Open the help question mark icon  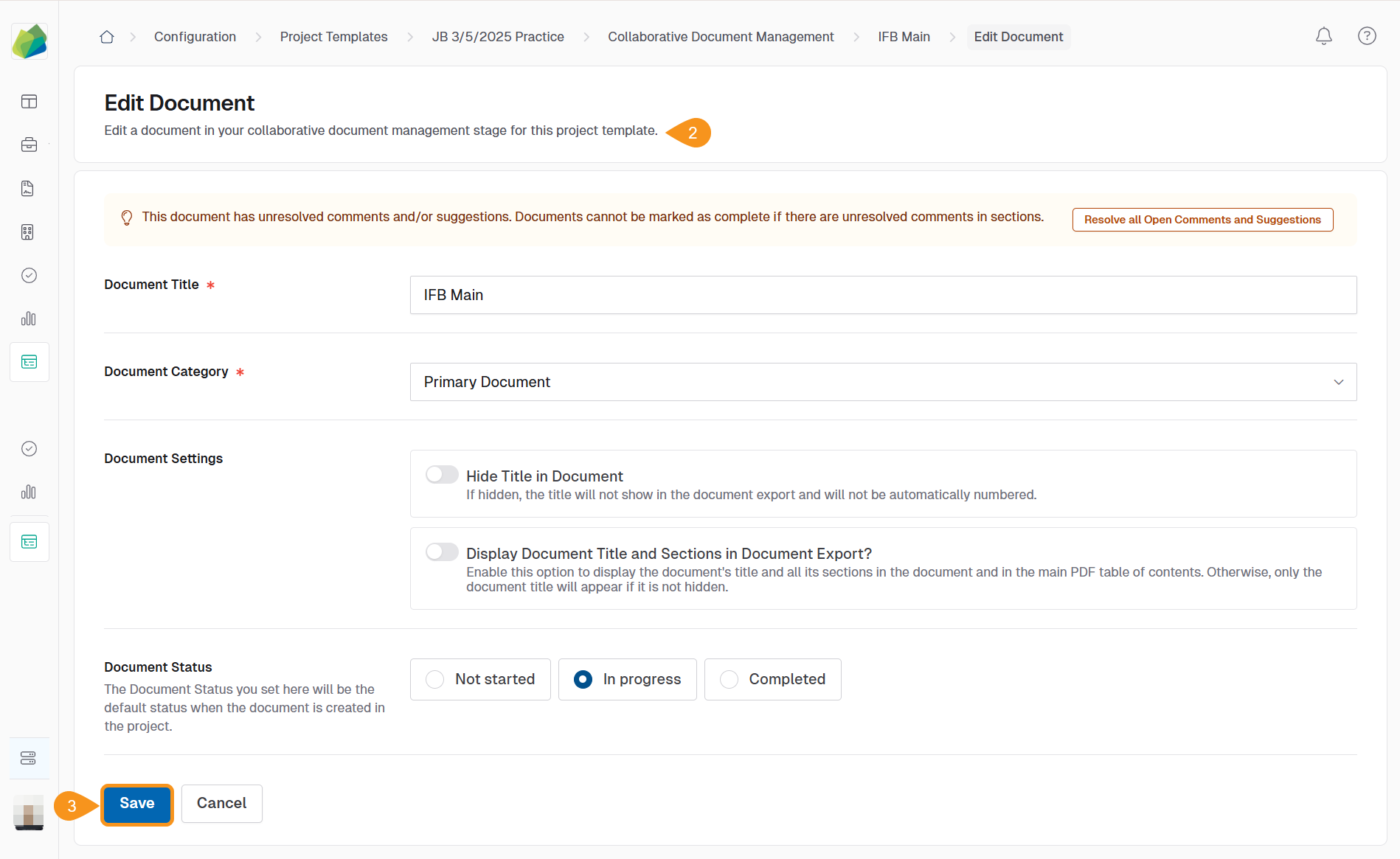coord(1366,36)
